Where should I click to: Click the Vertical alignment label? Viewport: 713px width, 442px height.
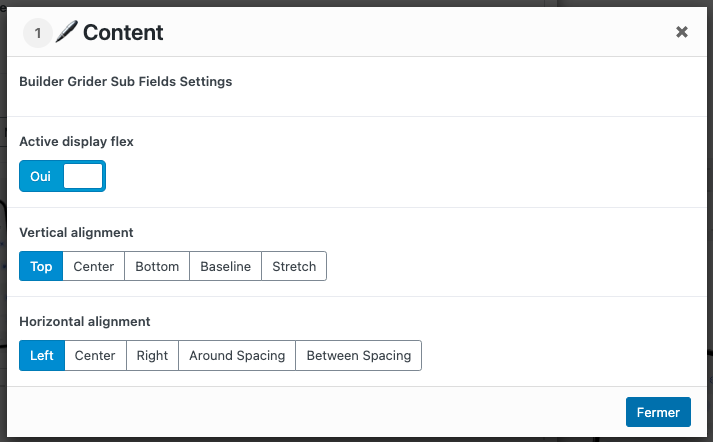point(76,232)
